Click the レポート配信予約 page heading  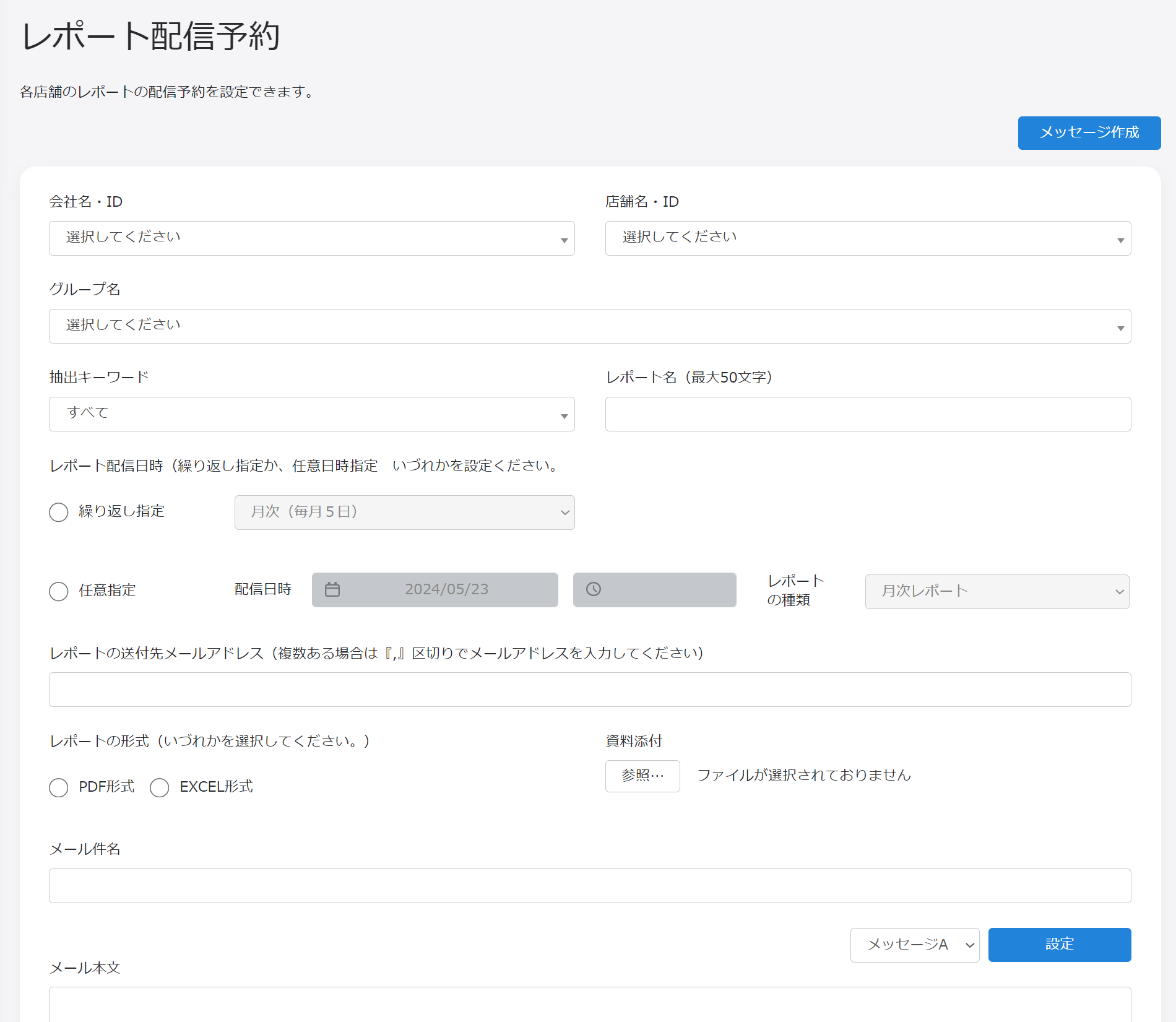pos(151,36)
